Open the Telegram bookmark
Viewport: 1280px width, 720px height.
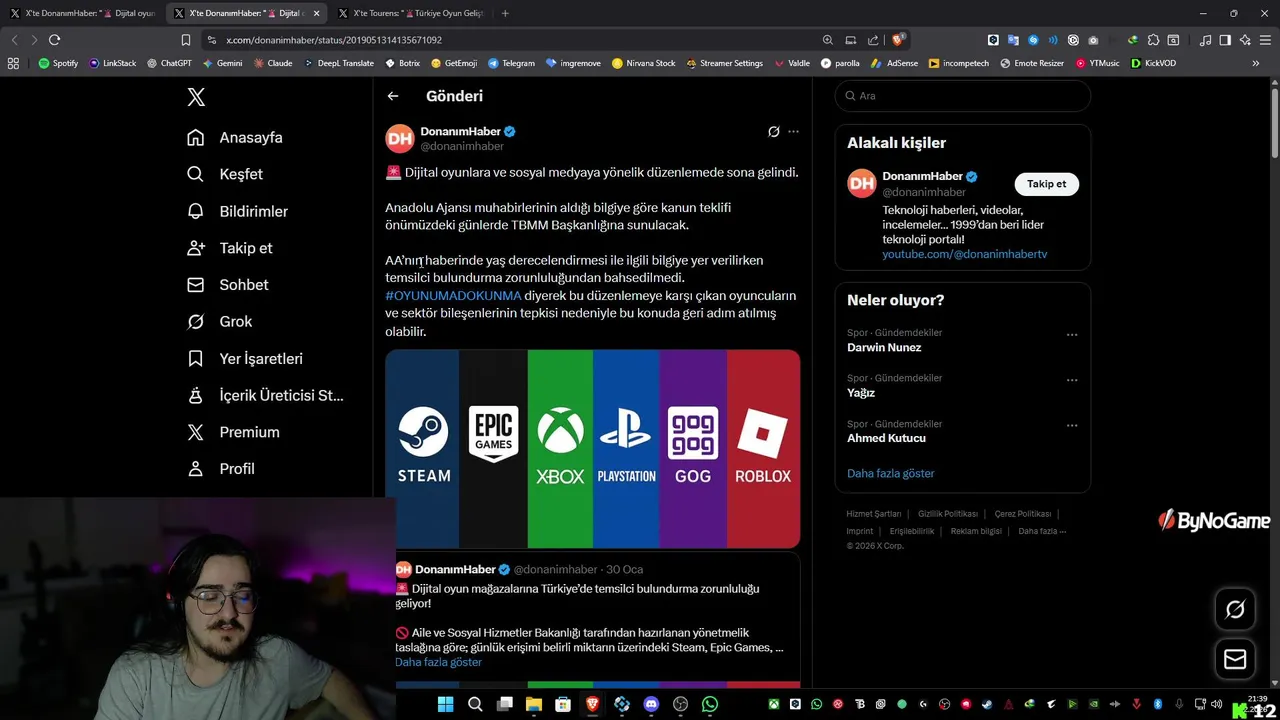pyautogui.click(x=511, y=63)
